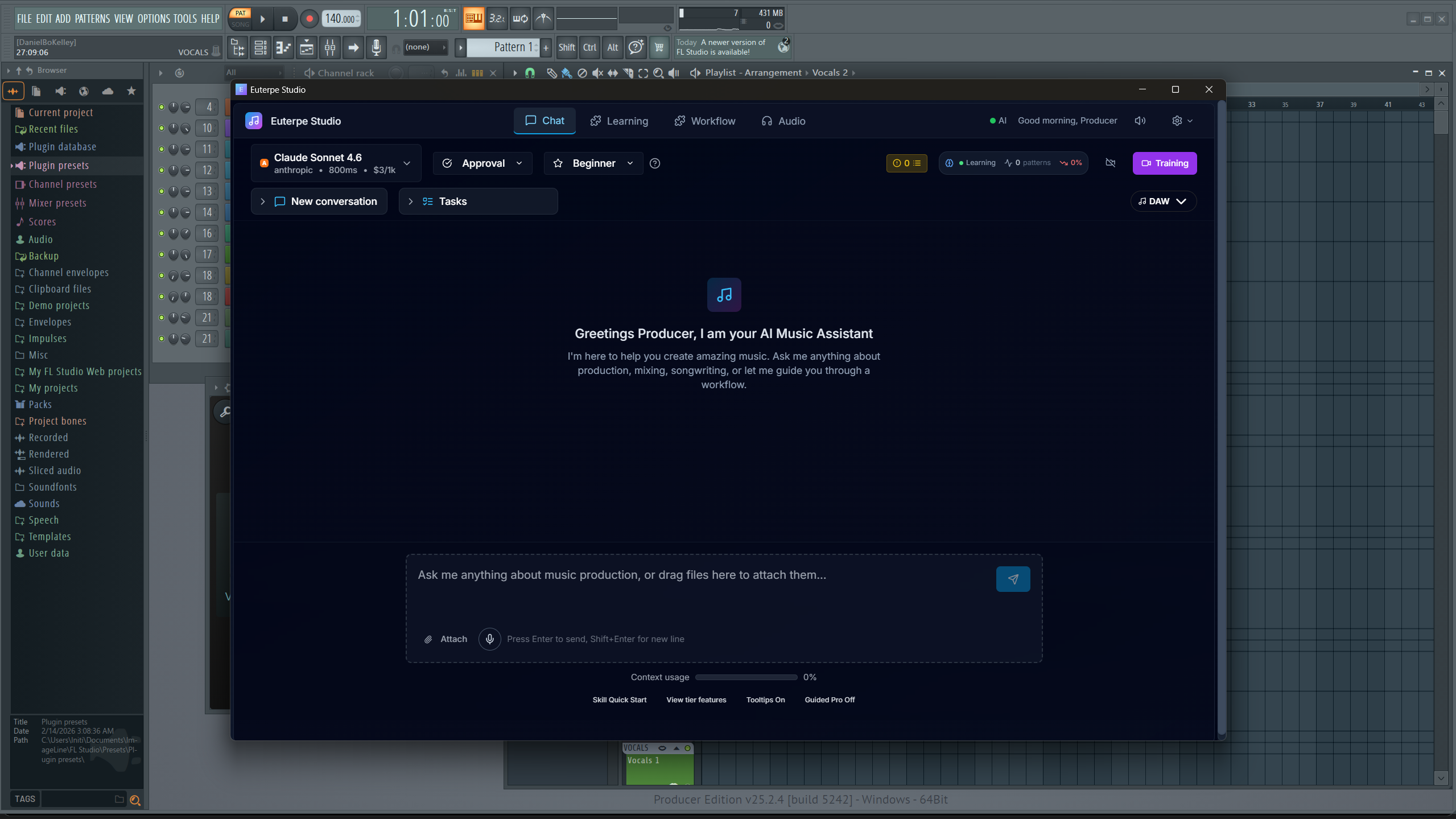Open the PATTERNS menu

click(92, 19)
